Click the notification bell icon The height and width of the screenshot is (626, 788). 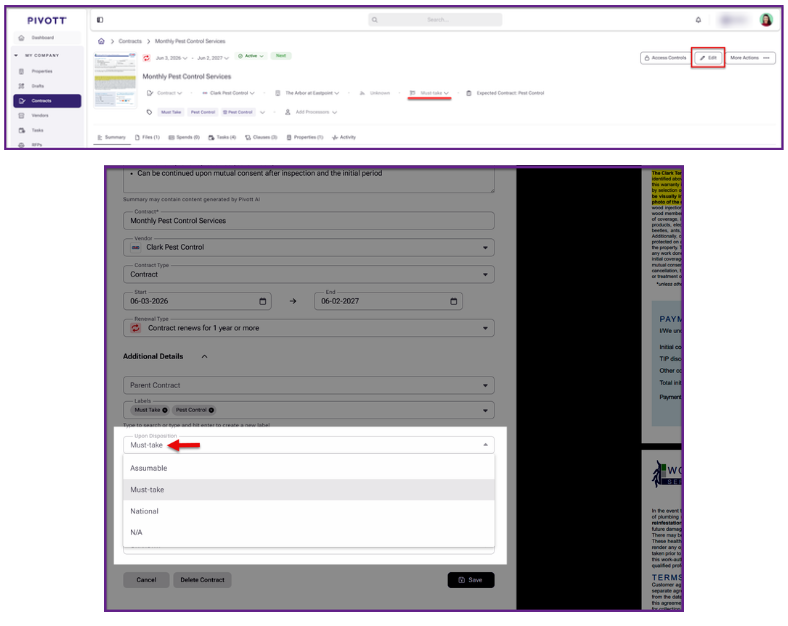[698, 20]
